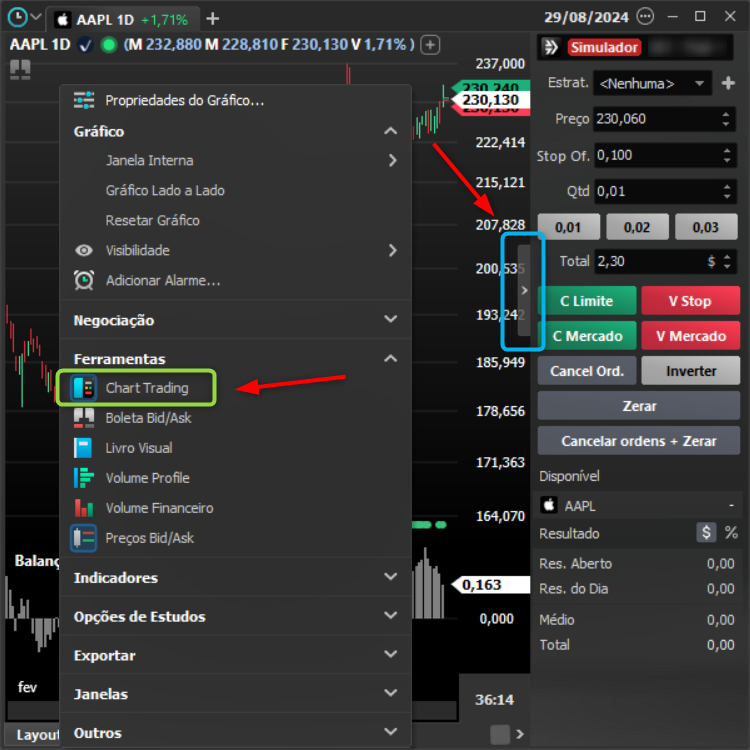Select Resetar Gráfico menu entry
Viewport: 750px width, 750px height.
[152, 220]
